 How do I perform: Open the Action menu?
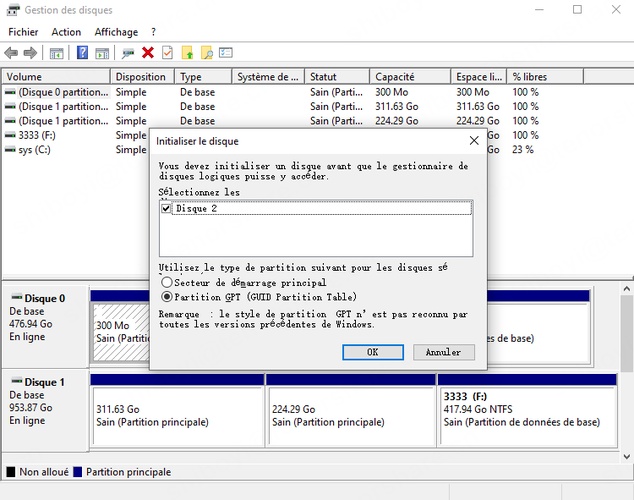click(66, 32)
